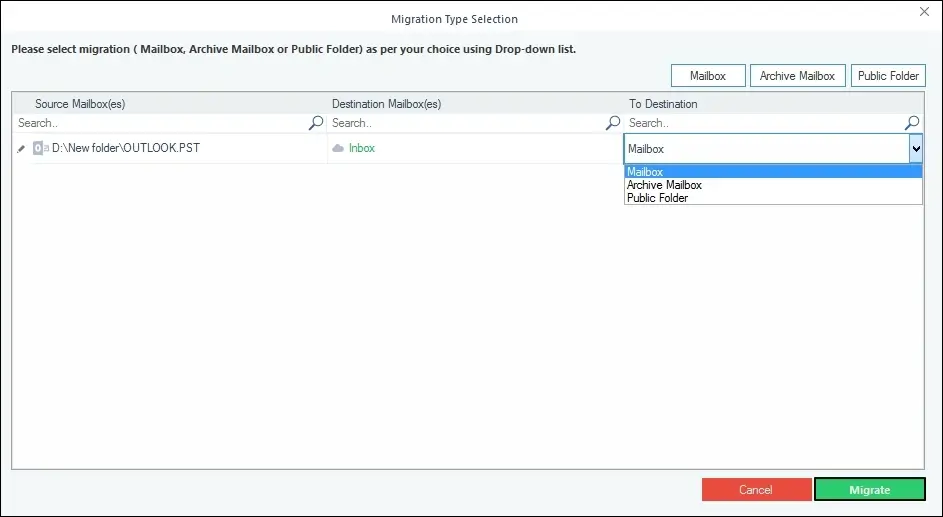The width and height of the screenshot is (943, 517).
Task: Click the green Inbox destination link
Action: click(361, 148)
